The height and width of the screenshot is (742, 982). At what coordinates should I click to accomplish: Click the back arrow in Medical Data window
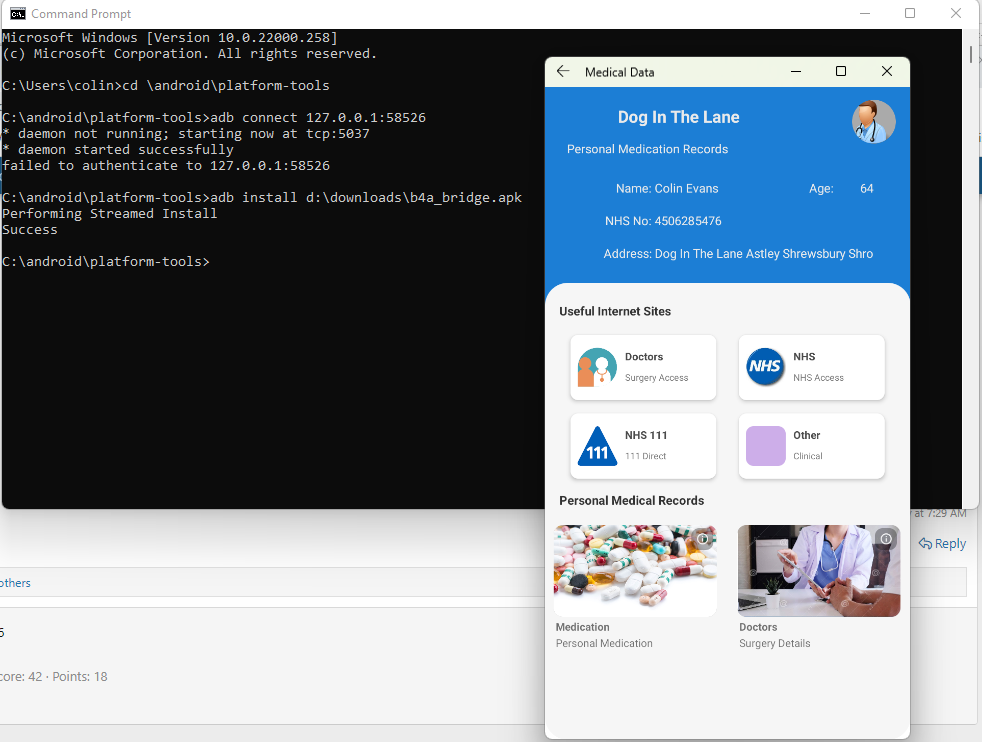click(563, 71)
